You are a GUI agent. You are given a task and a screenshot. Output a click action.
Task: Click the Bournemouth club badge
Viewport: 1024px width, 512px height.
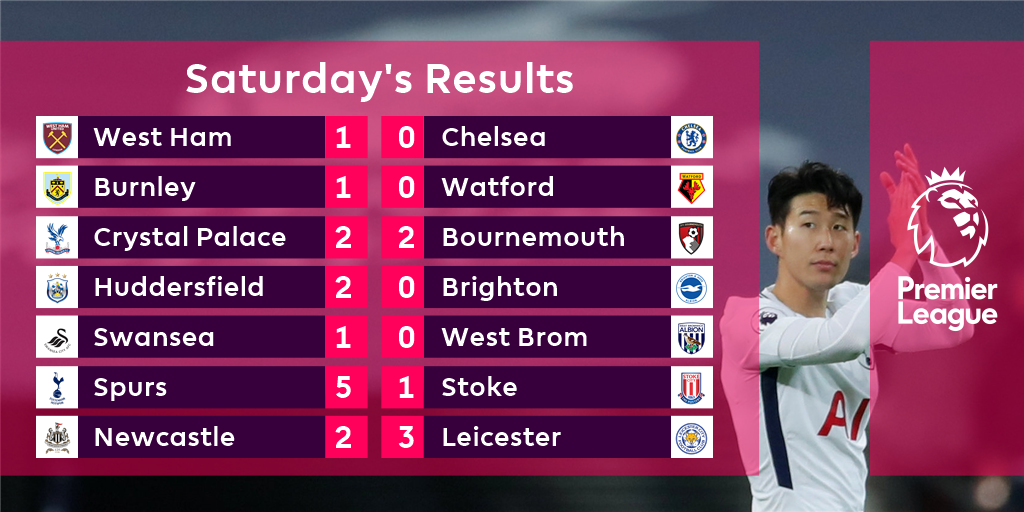692,237
